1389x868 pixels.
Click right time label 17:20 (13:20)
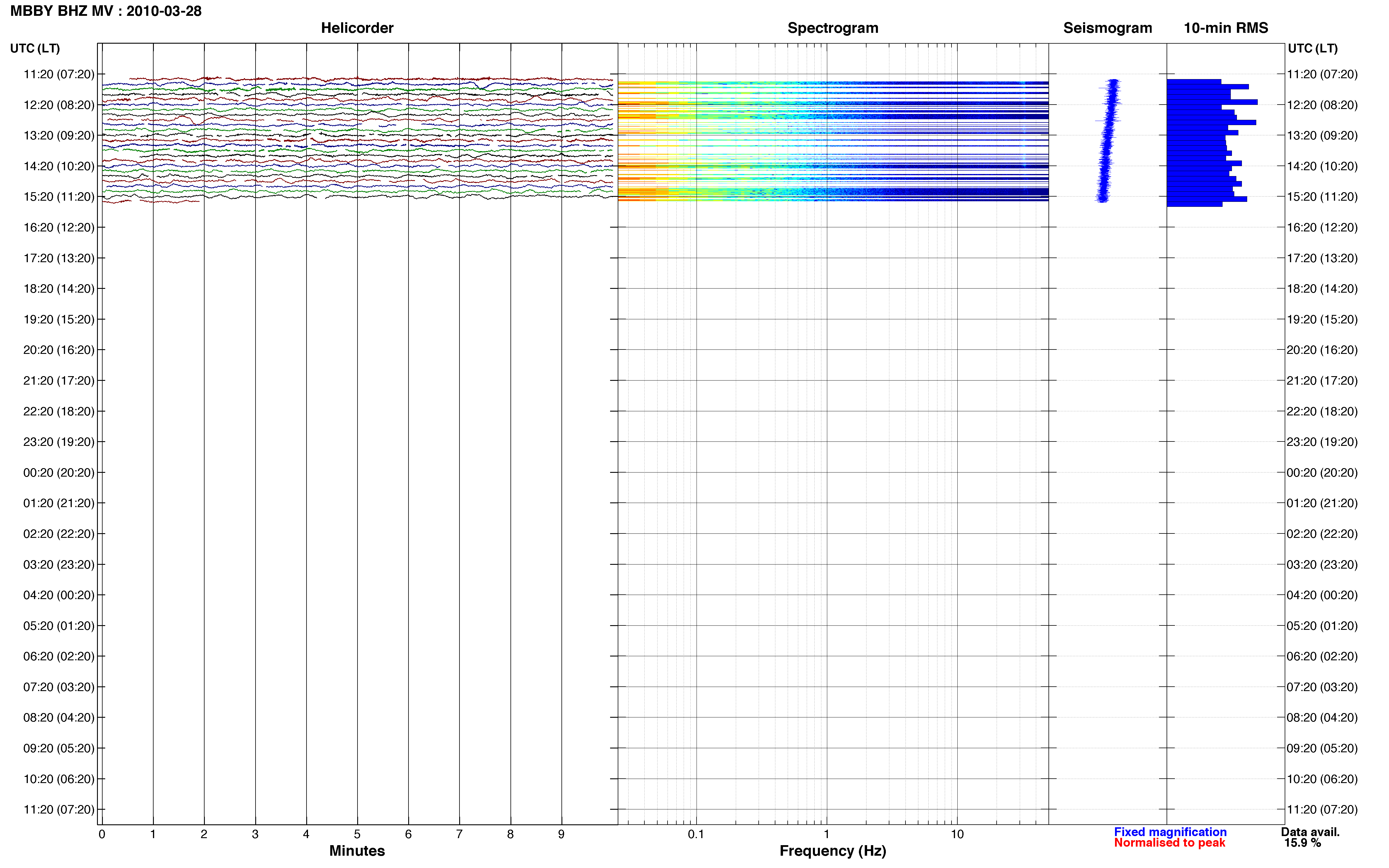[x=1322, y=258]
